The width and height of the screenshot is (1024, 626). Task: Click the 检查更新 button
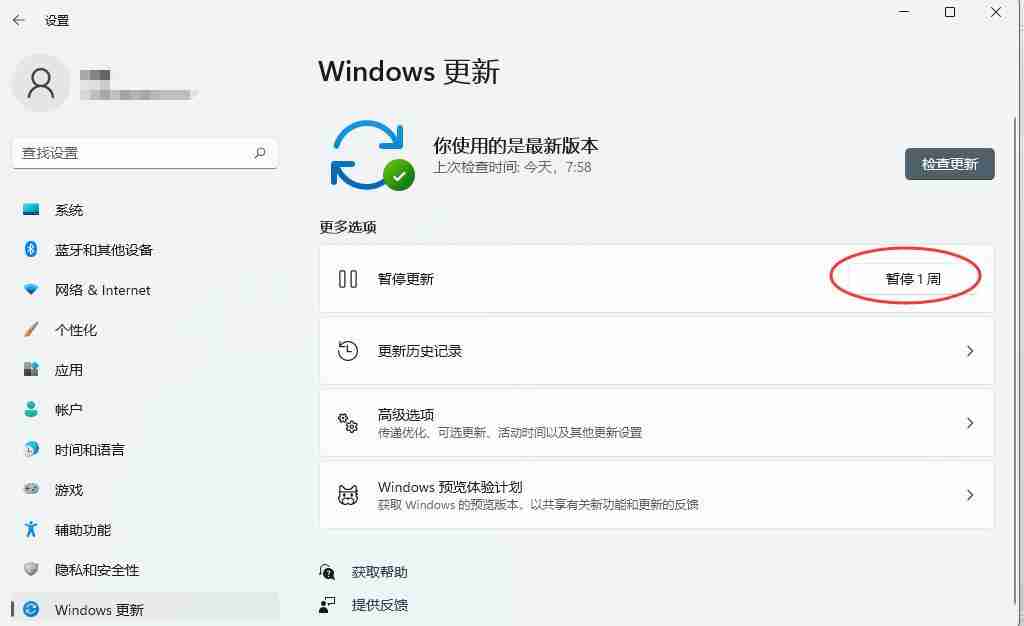948,164
